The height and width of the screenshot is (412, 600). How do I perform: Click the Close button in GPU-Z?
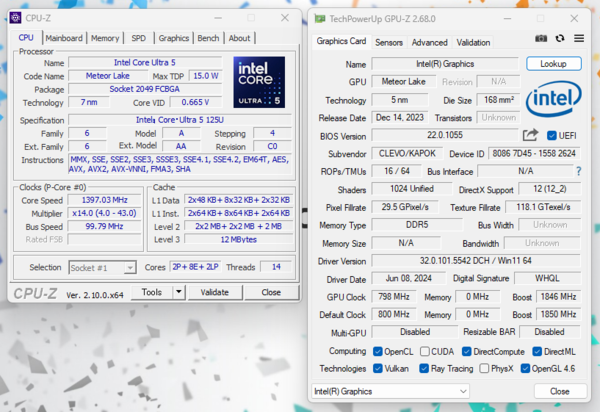(560, 391)
